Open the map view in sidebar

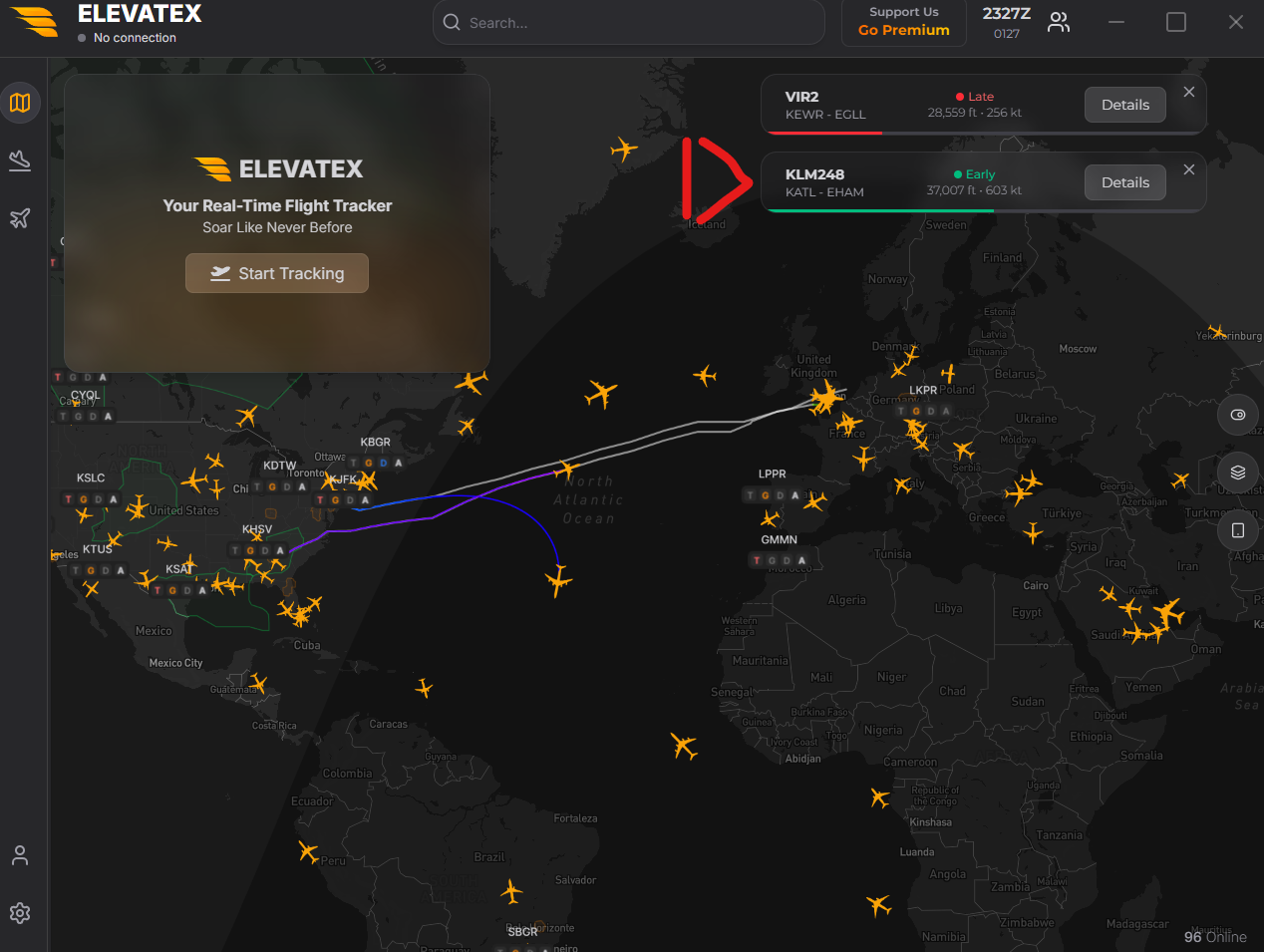[x=20, y=103]
